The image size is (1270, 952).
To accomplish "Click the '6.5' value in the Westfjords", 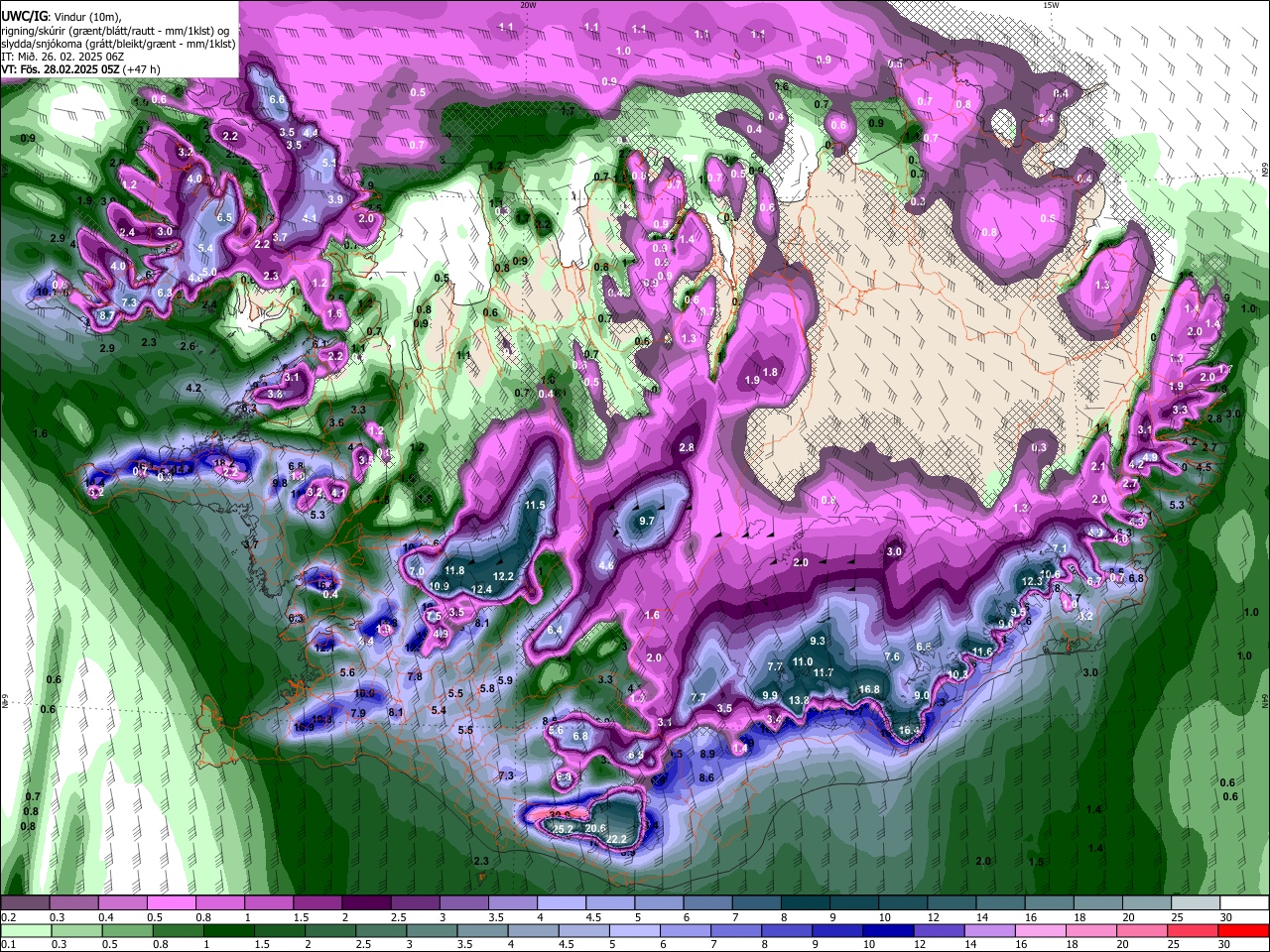I will coord(224,218).
